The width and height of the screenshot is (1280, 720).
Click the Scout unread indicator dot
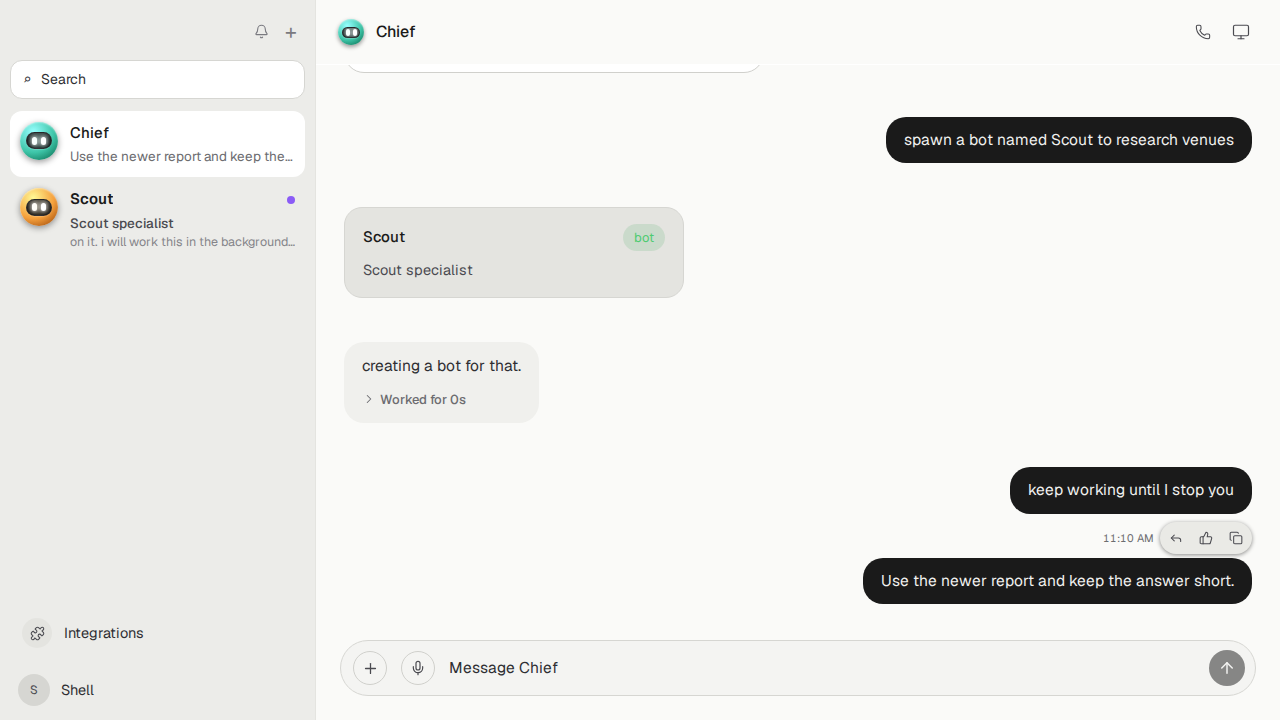tap(291, 200)
